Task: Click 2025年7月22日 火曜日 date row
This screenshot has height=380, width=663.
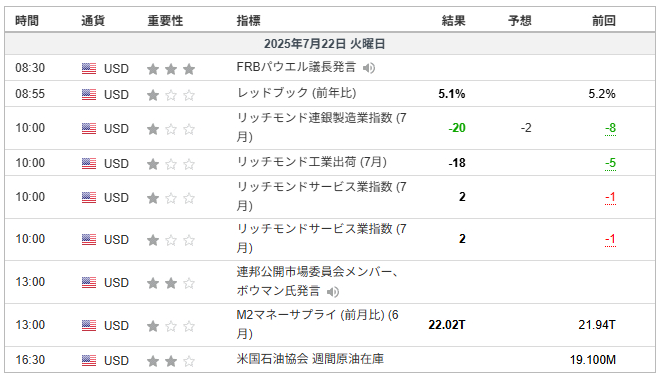Action: click(x=330, y=44)
